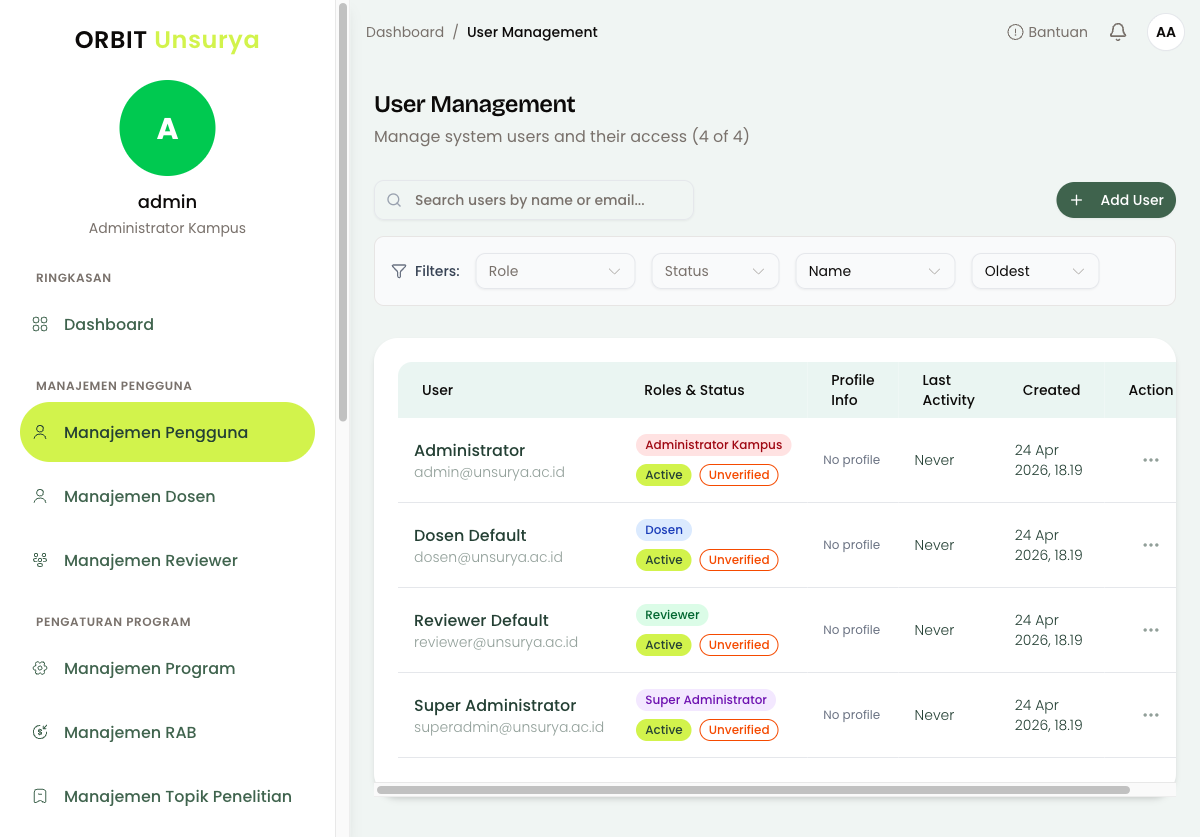Image resolution: width=1200 pixels, height=837 pixels.
Task: Click Active badge in Reviewer Default row
Action: click(x=664, y=645)
